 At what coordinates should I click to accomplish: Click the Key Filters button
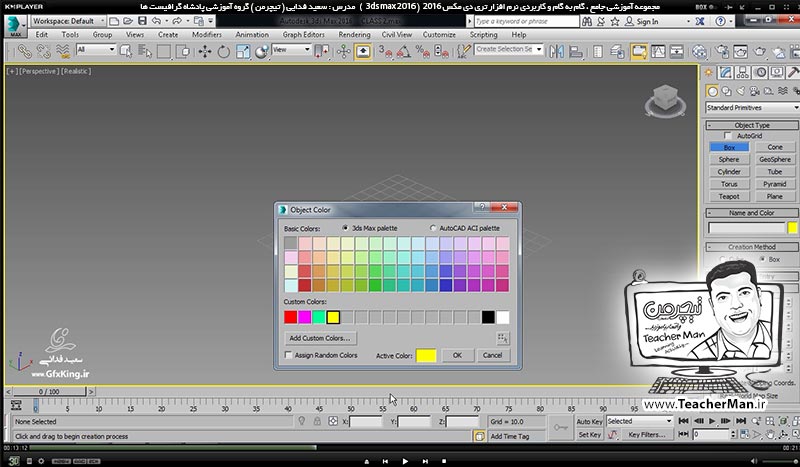click(646, 435)
